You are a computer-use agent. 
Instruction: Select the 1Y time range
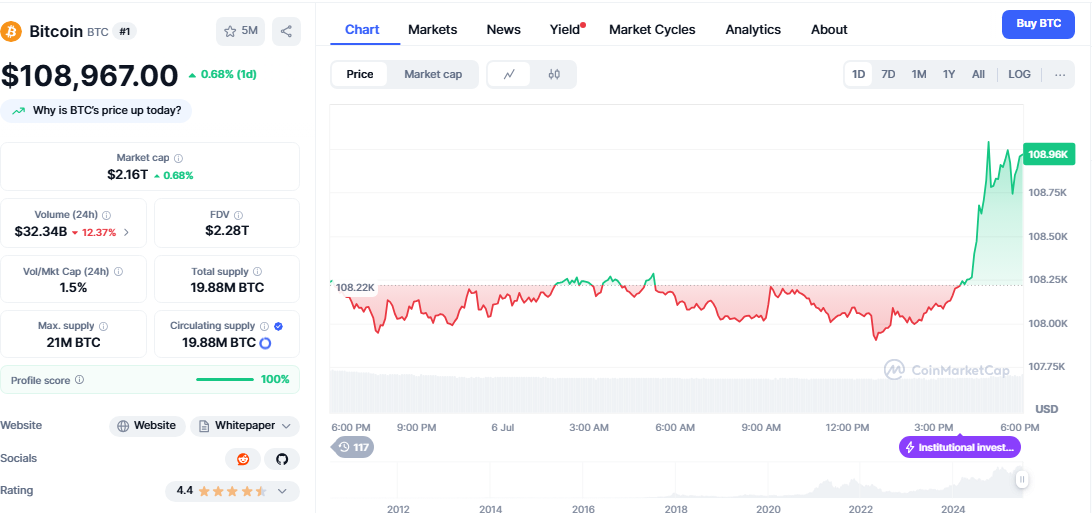(x=949, y=74)
